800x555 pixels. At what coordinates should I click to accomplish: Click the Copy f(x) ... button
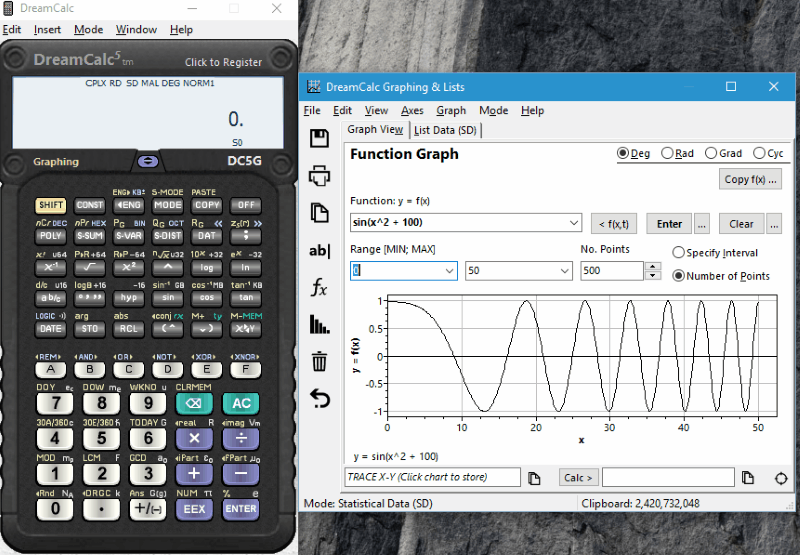pos(750,180)
